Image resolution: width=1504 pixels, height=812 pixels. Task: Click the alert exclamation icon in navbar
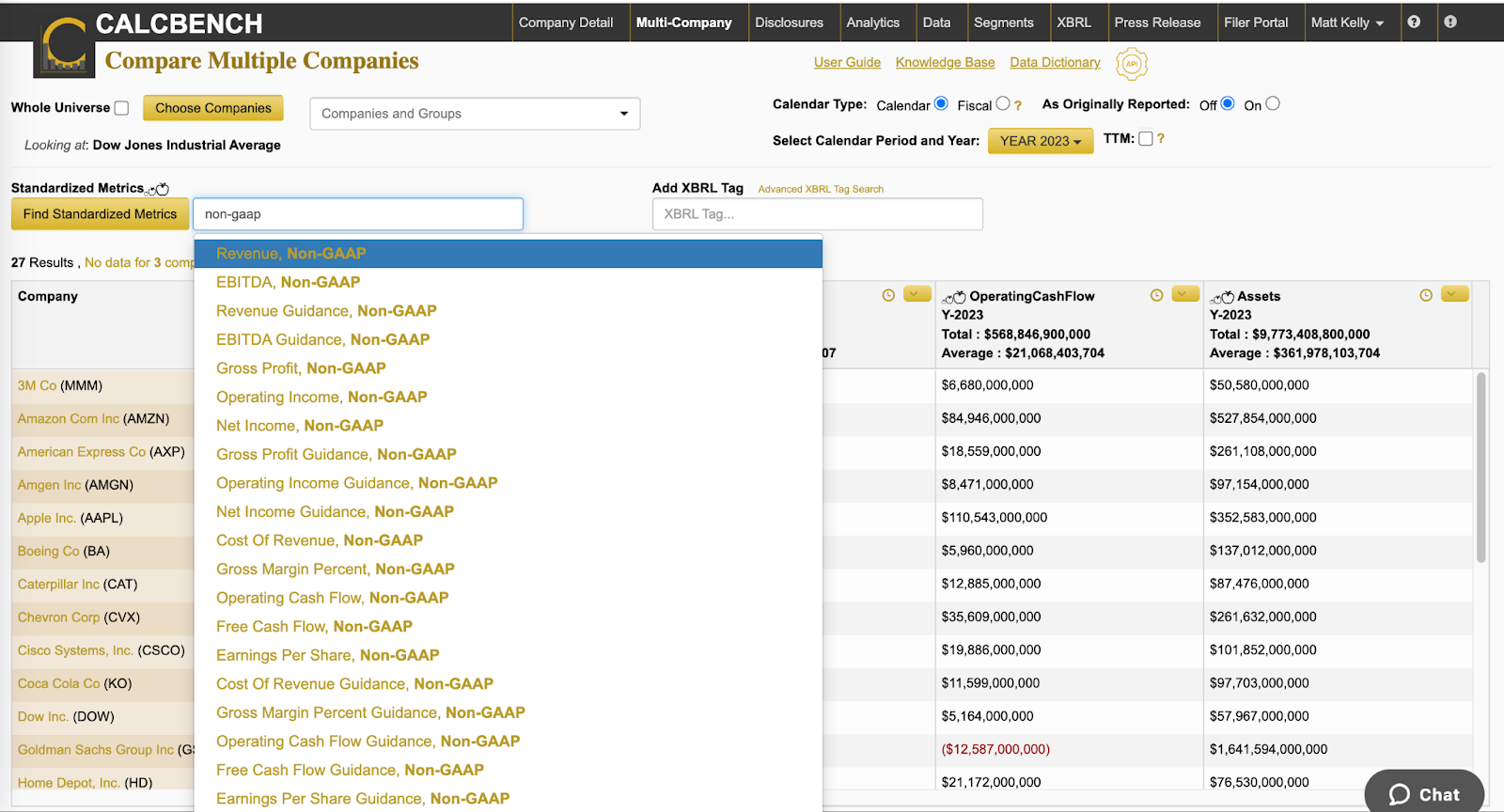[x=1450, y=22]
